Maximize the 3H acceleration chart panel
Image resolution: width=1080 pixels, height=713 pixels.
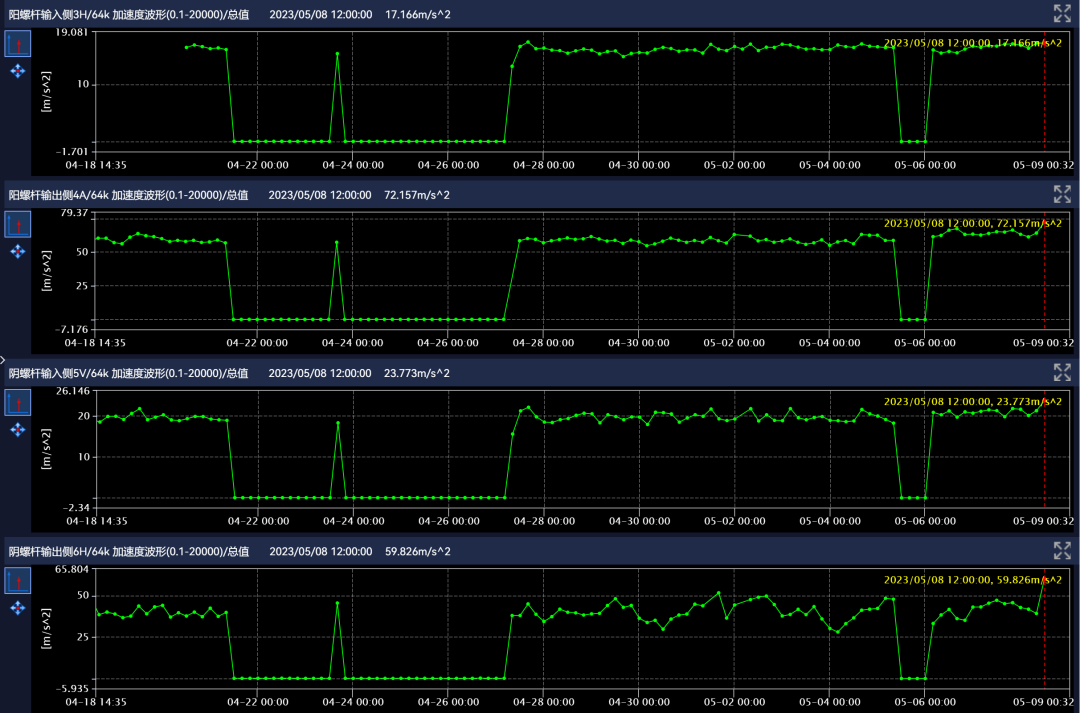click(x=1062, y=14)
